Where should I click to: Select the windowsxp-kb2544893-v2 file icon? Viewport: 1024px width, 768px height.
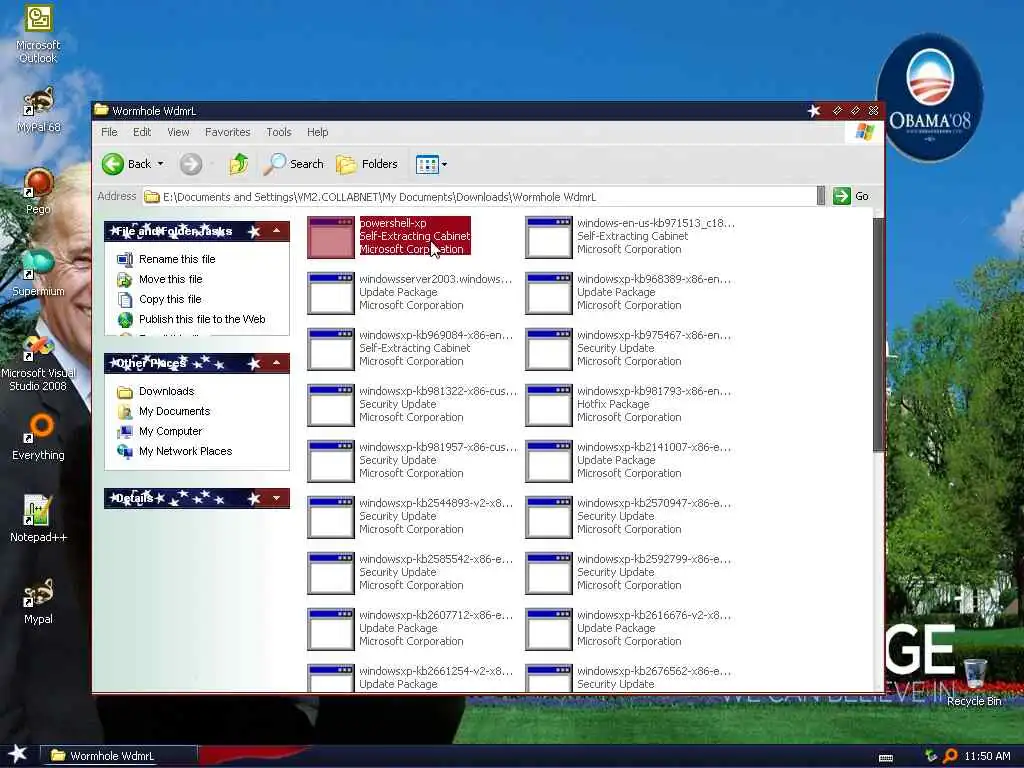pyautogui.click(x=331, y=518)
